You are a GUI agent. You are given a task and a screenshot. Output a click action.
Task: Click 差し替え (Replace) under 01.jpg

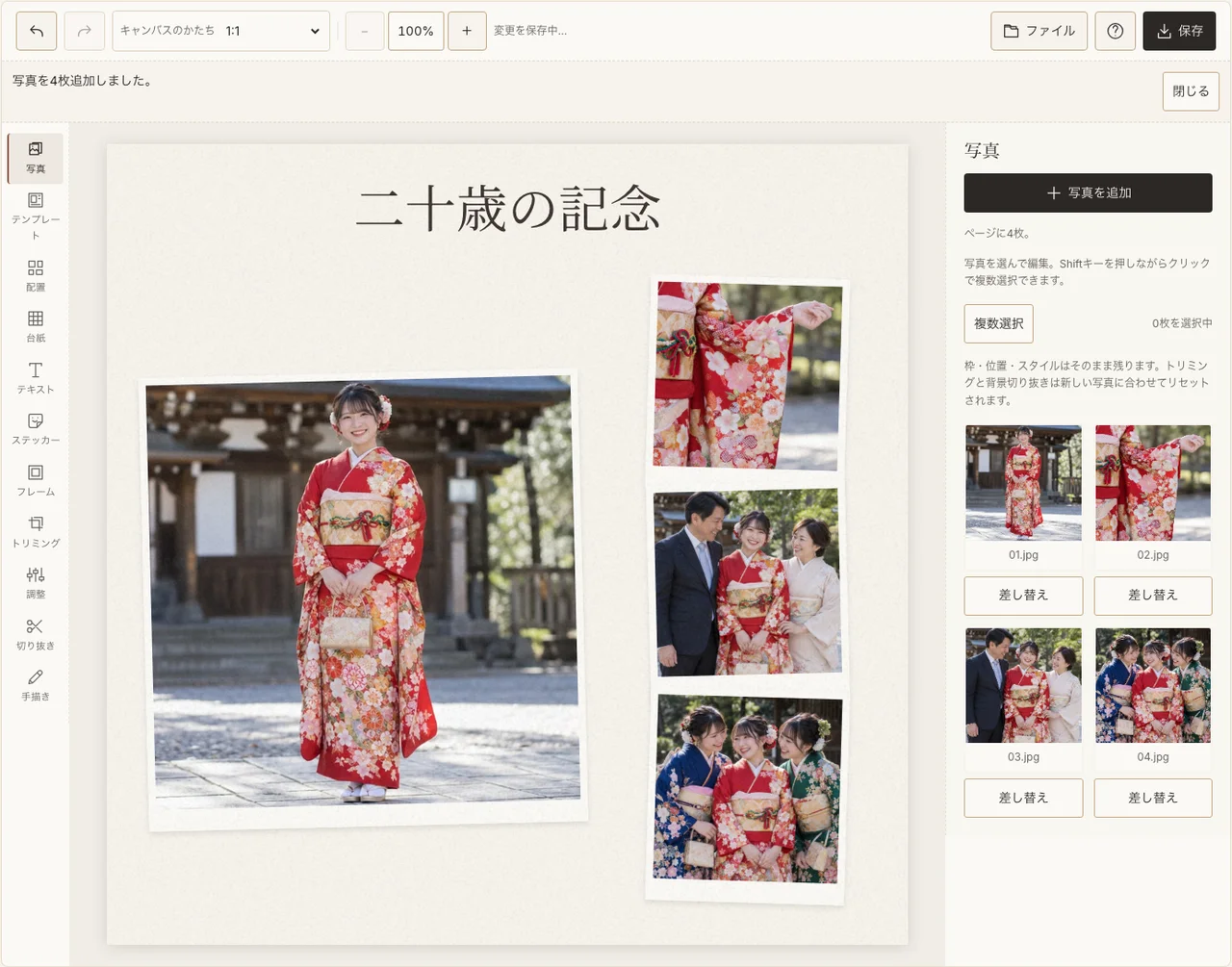pos(1024,596)
